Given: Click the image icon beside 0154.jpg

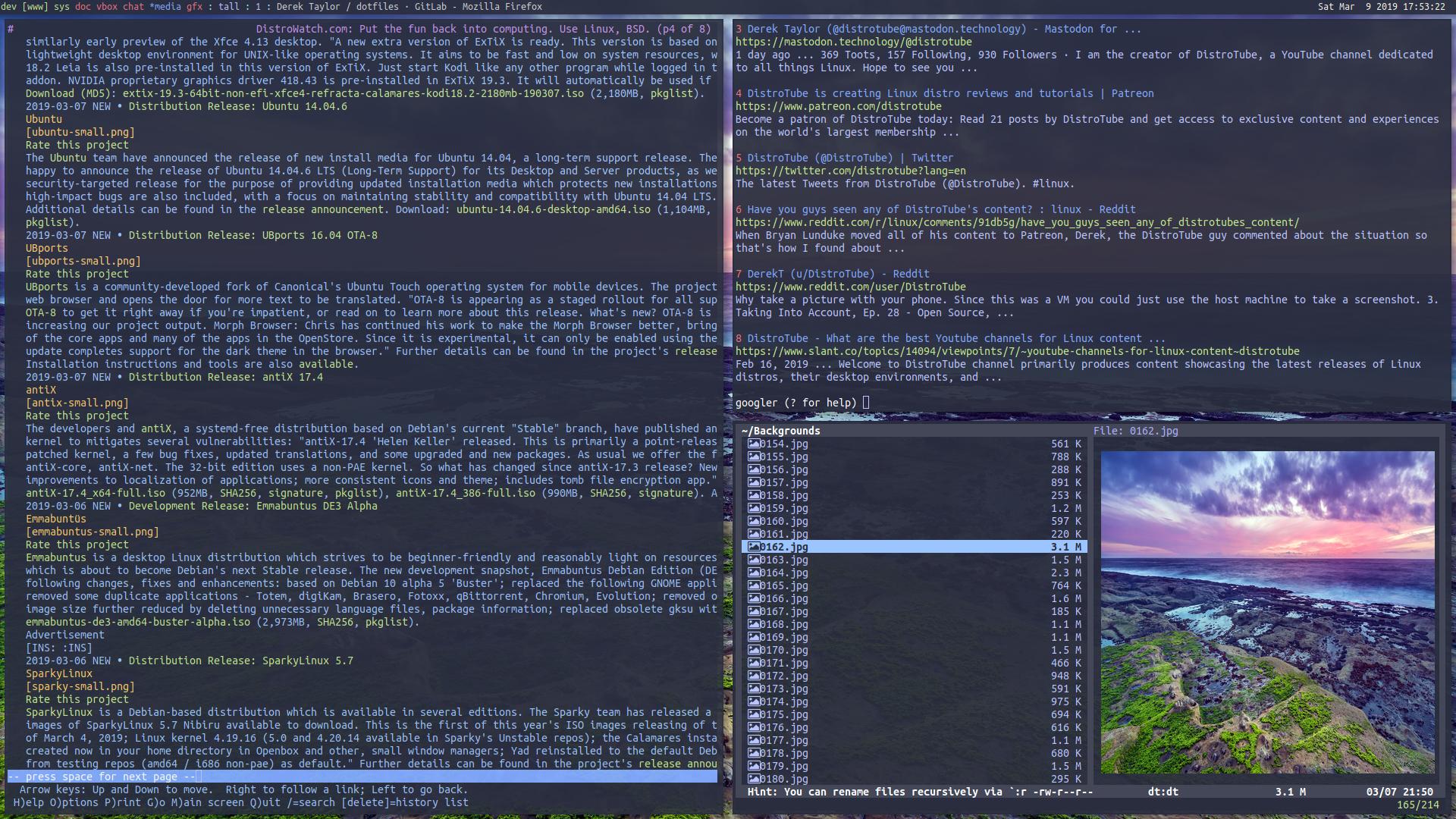Looking at the screenshot, I should point(754,444).
